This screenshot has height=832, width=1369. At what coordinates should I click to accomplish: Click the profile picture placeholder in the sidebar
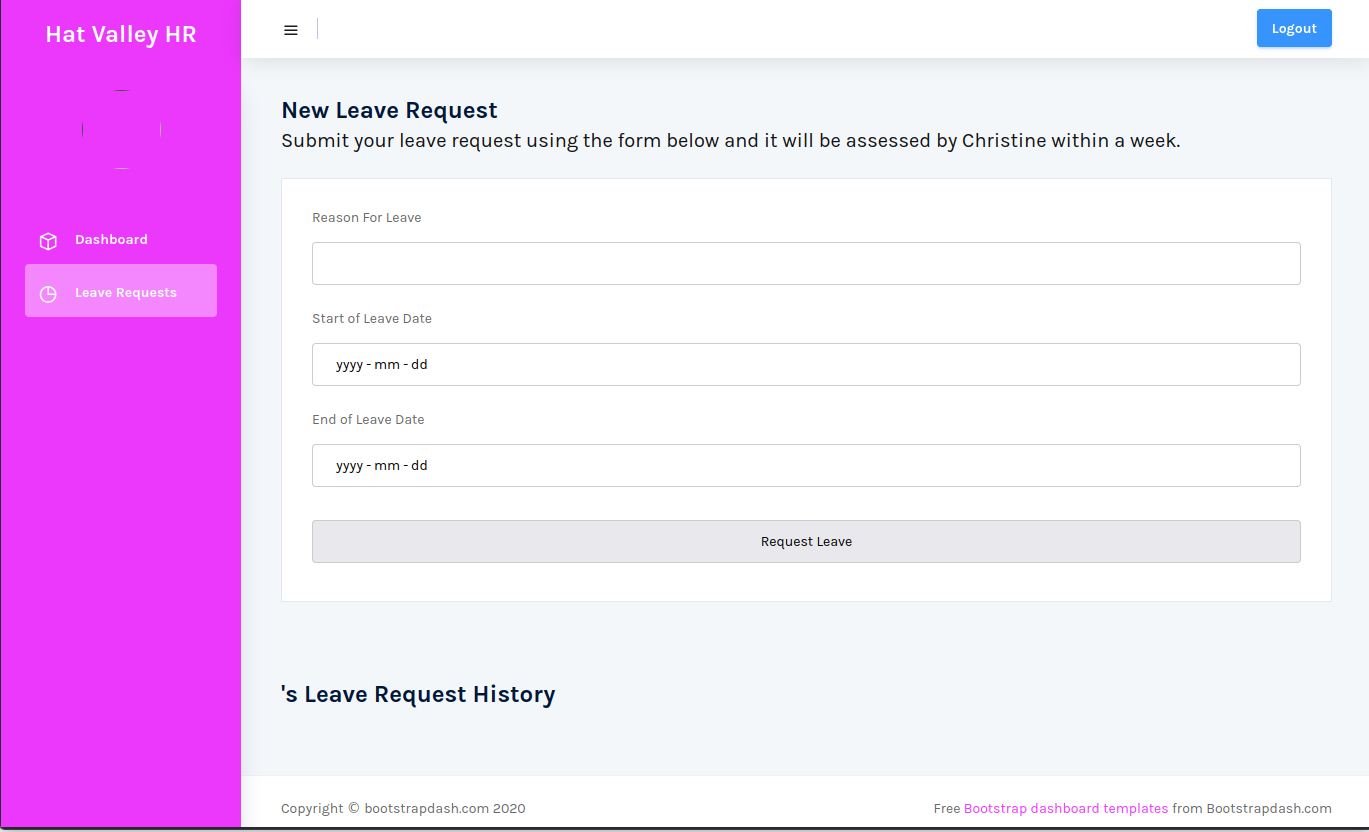coord(121,130)
